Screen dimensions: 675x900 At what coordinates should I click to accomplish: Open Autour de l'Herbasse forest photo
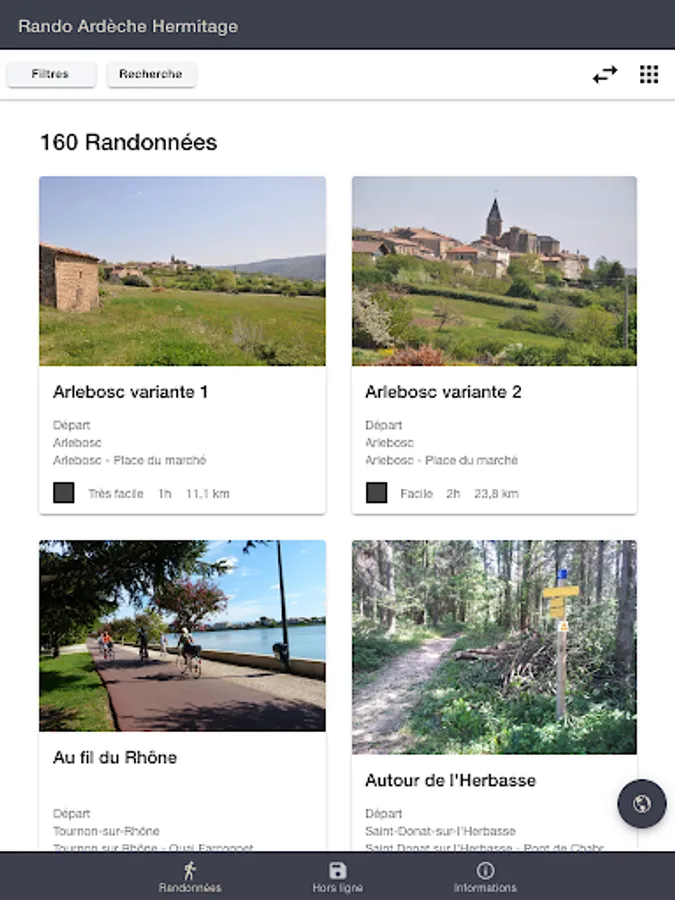coord(494,647)
